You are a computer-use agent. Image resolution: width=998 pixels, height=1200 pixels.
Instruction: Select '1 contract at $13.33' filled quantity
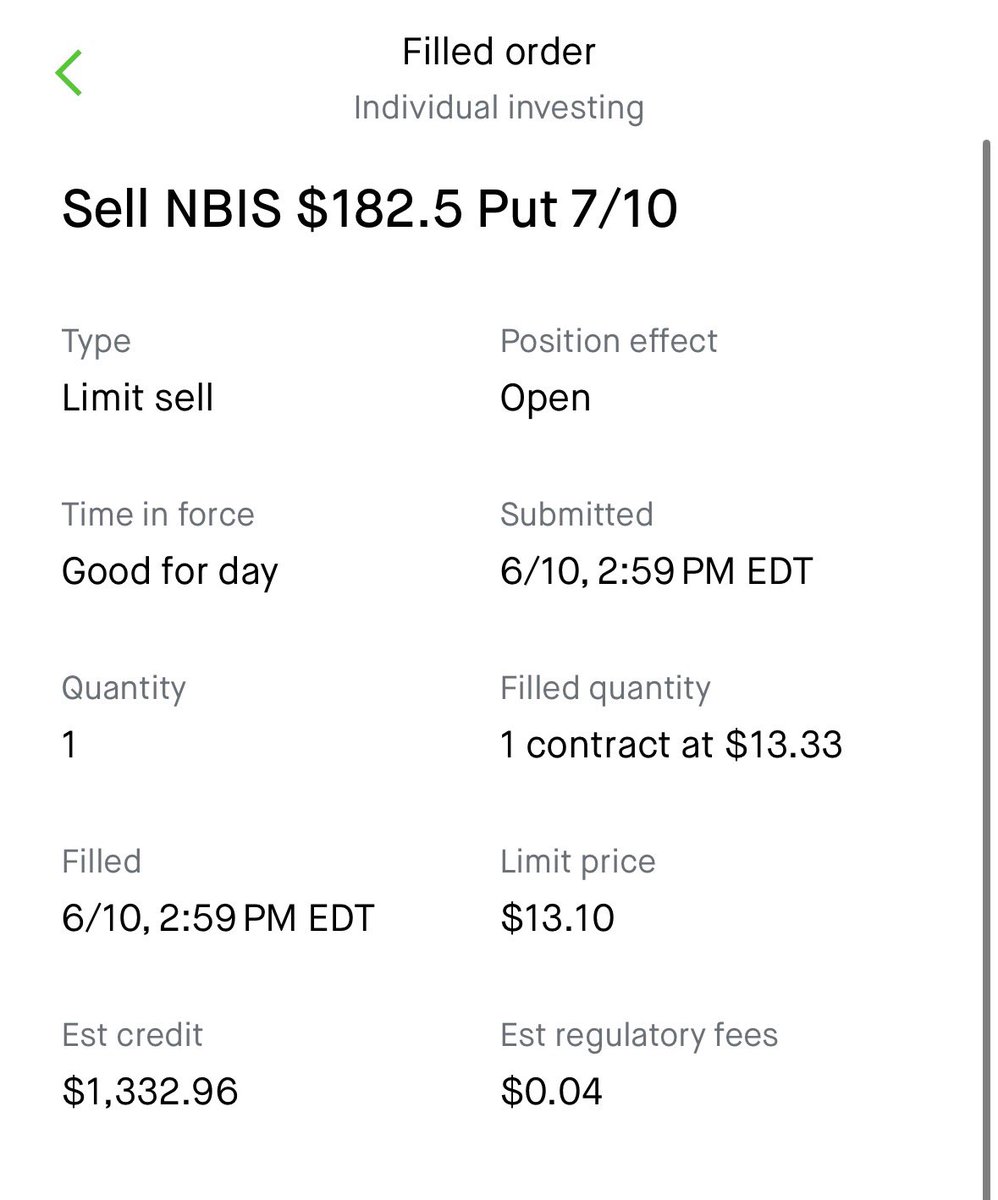coord(671,745)
